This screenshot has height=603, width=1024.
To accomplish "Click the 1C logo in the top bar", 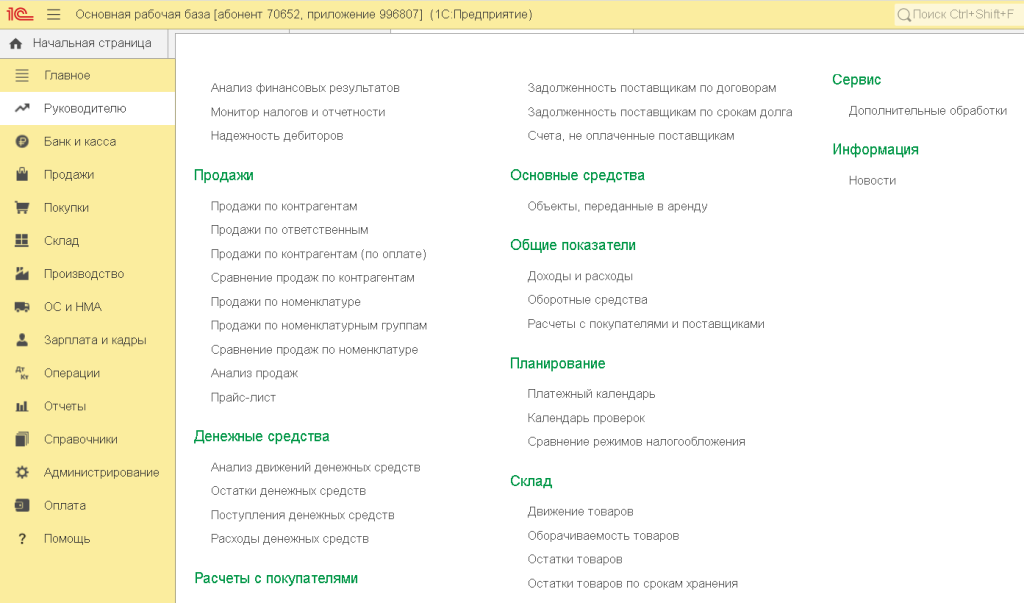I will pos(18,15).
